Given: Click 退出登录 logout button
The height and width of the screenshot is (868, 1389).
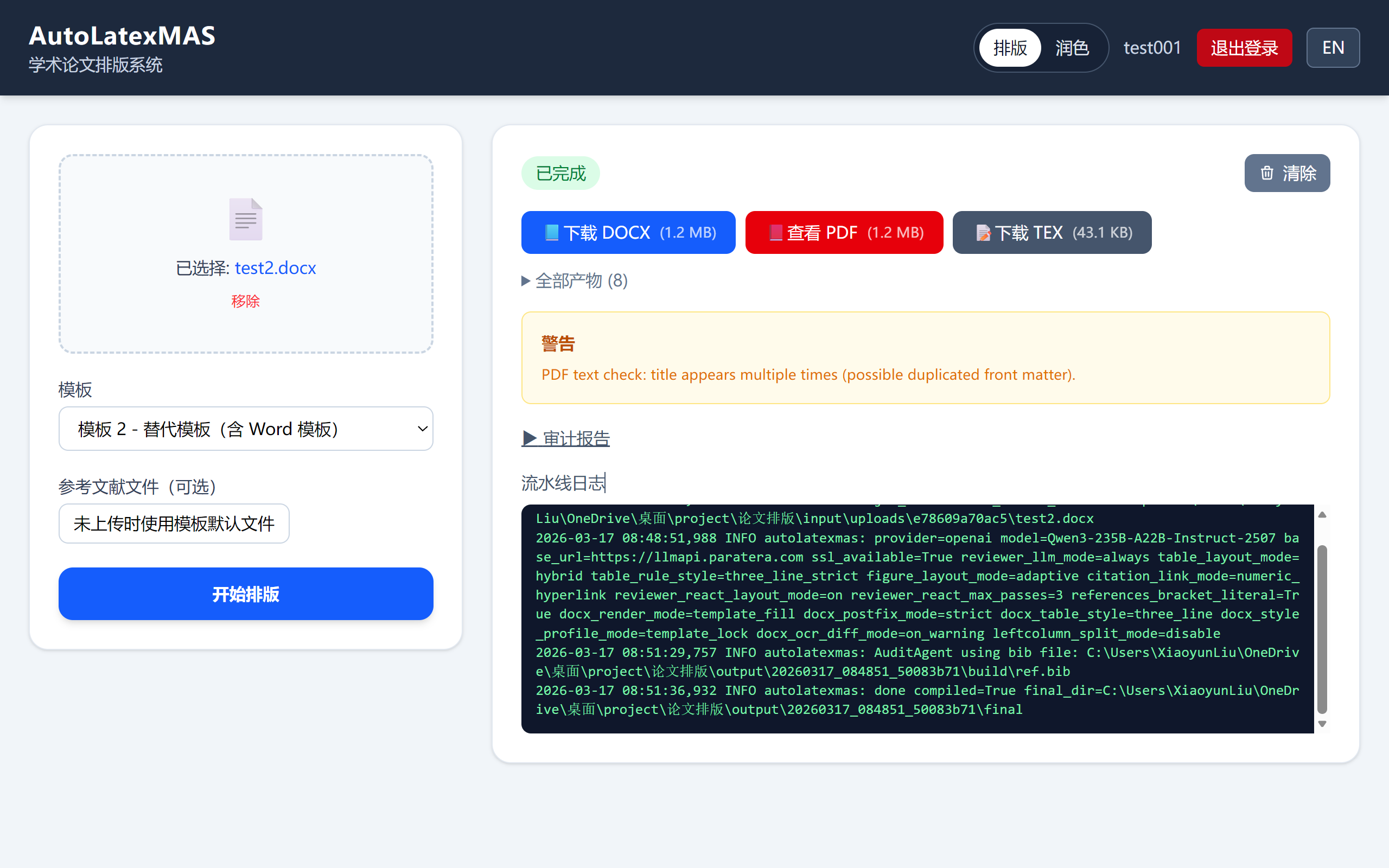Looking at the screenshot, I should tap(1244, 48).
